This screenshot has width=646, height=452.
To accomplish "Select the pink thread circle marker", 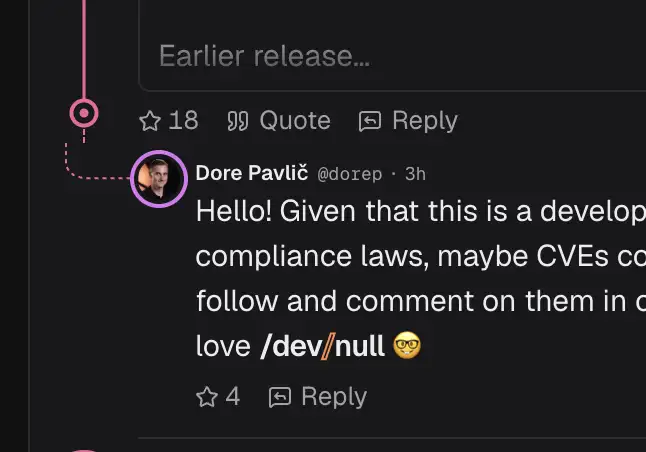I will tap(84, 113).
